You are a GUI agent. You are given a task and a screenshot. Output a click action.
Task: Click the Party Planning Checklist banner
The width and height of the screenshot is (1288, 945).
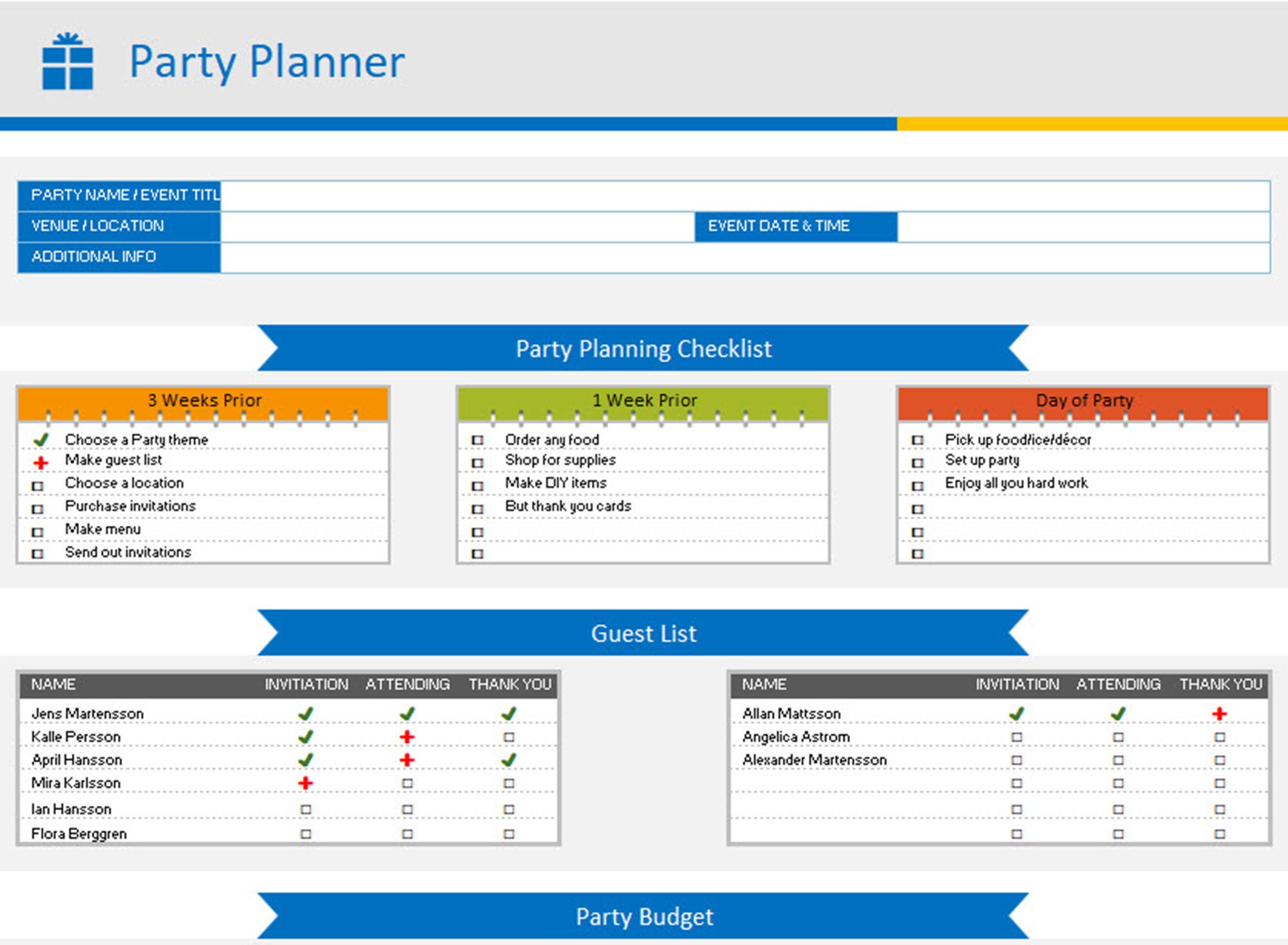point(644,348)
